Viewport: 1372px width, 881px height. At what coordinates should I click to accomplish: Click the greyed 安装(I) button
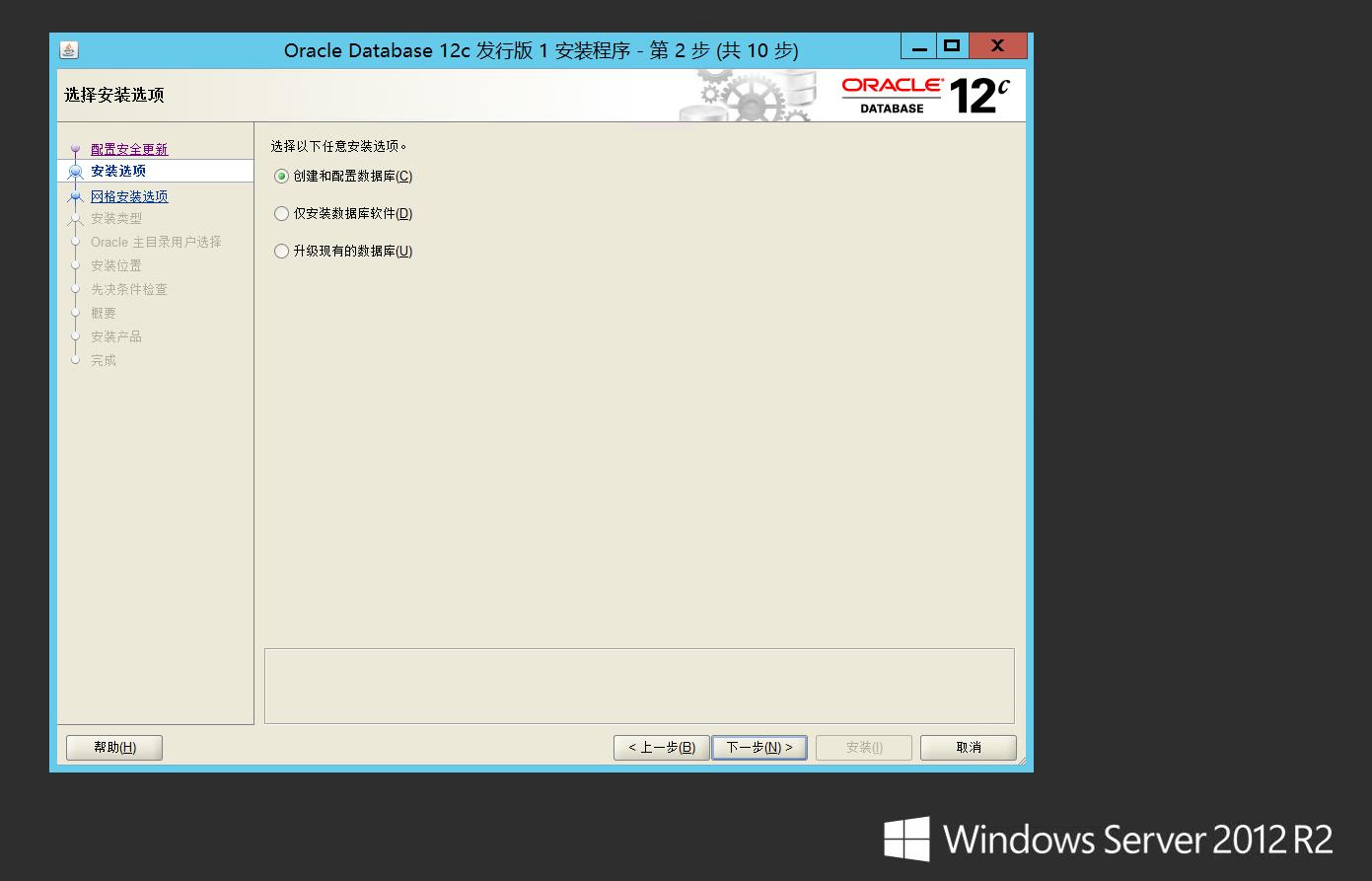coord(864,748)
